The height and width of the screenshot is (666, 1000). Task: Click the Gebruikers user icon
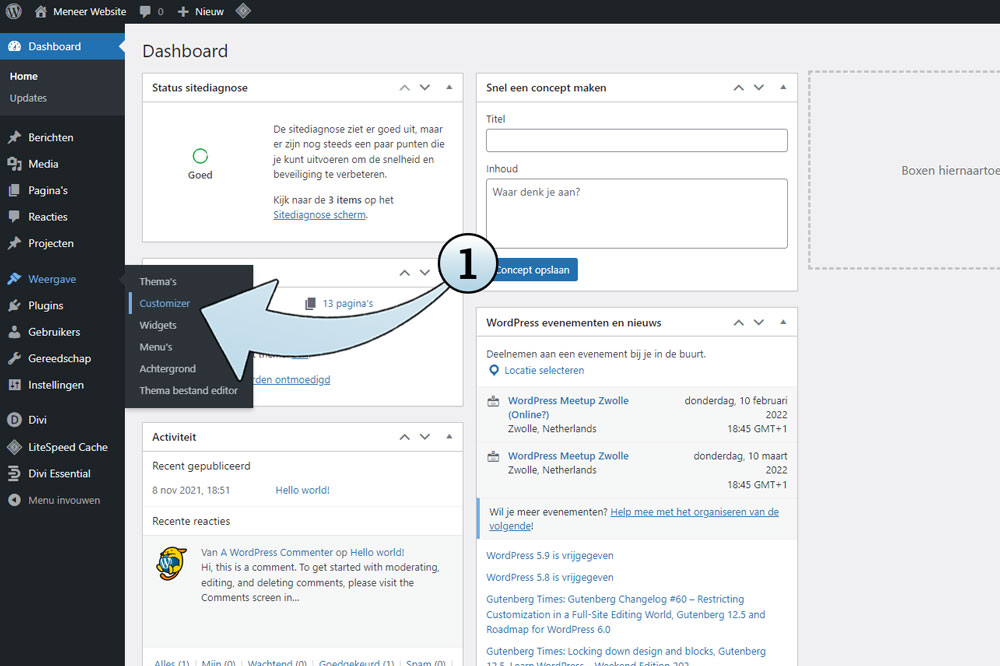(x=14, y=332)
